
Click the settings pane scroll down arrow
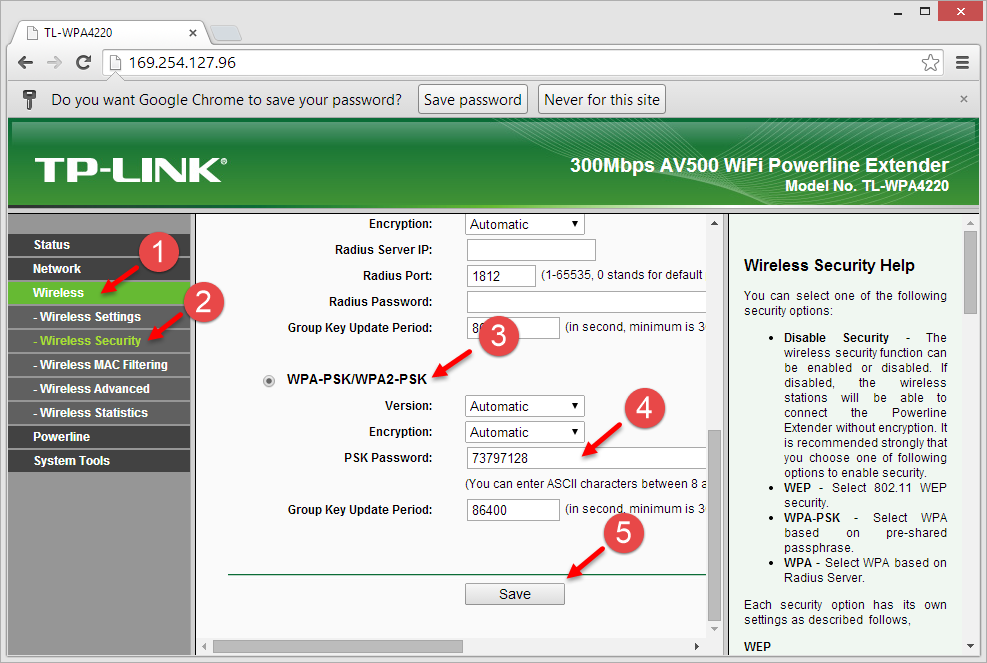click(714, 628)
